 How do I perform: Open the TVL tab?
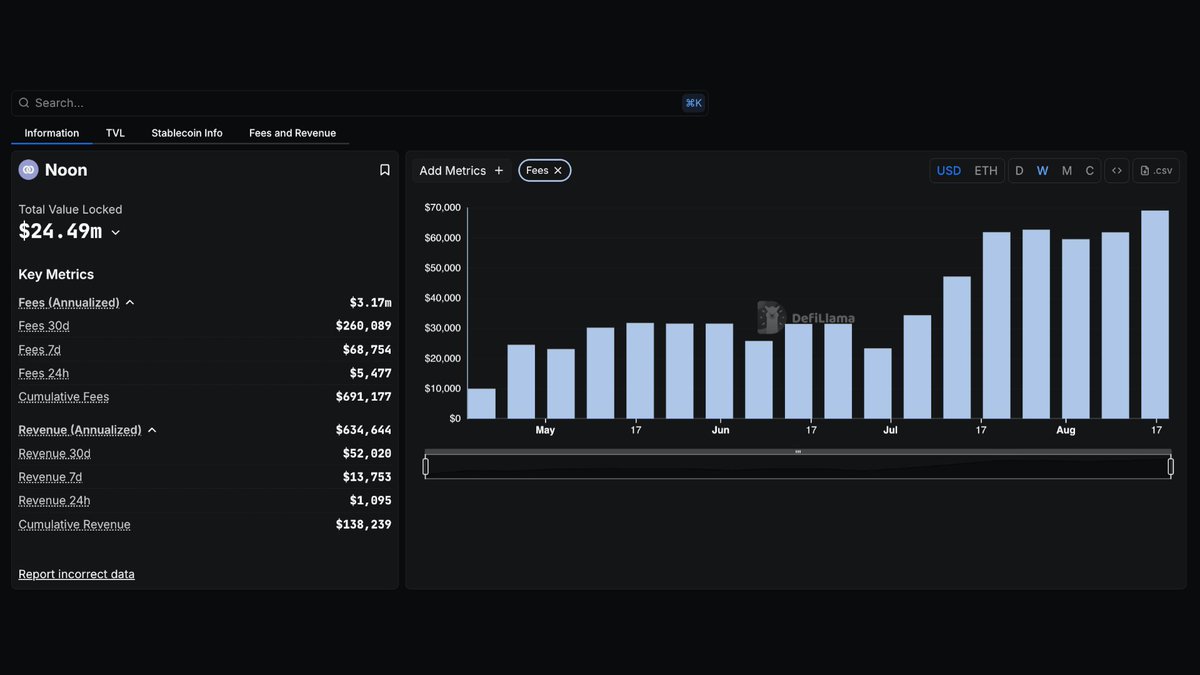pyautogui.click(x=115, y=133)
